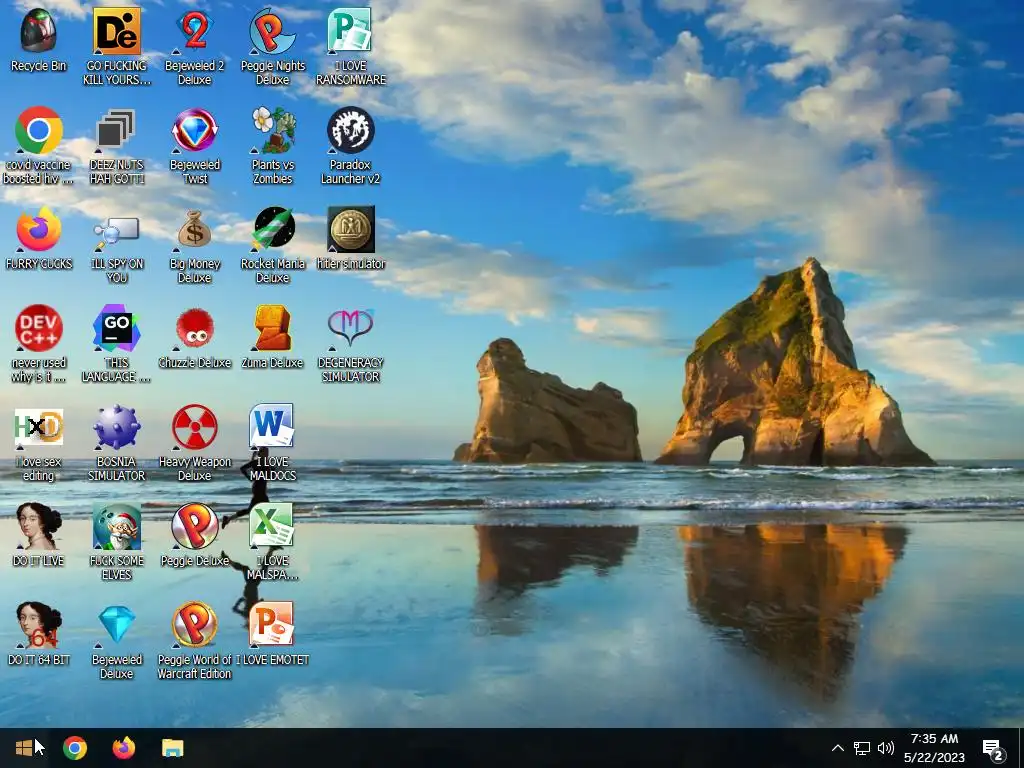Screen dimensions: 1024x768
Task: Select the ILL SPY ON YOU magnifier icon
Action: pos(116,233)
